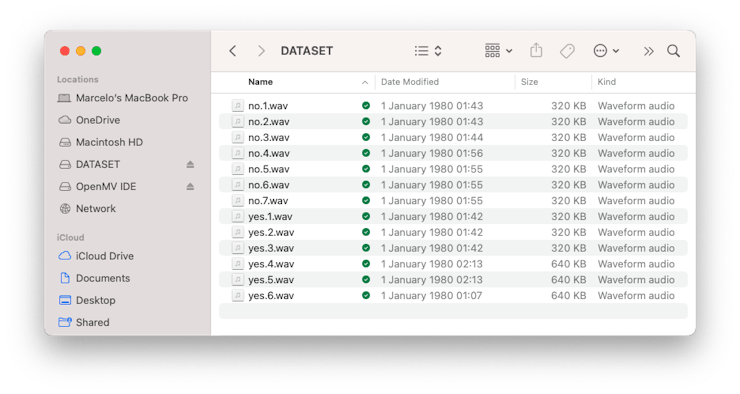Image resolution: width=740 pixels, height=394 pixels.
Task: Eject the DATASET volume
Action: pos(190,164)
